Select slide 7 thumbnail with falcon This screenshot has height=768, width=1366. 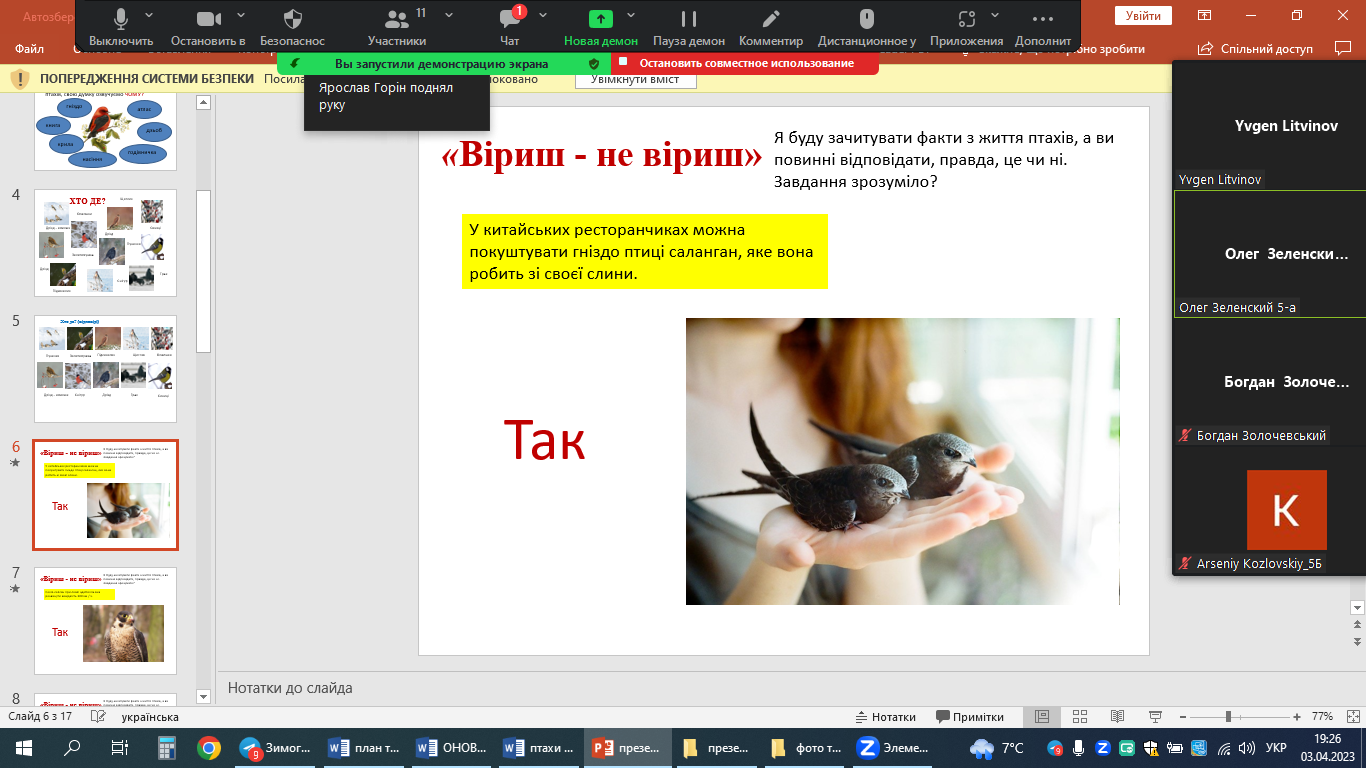(x=105, y=621)
